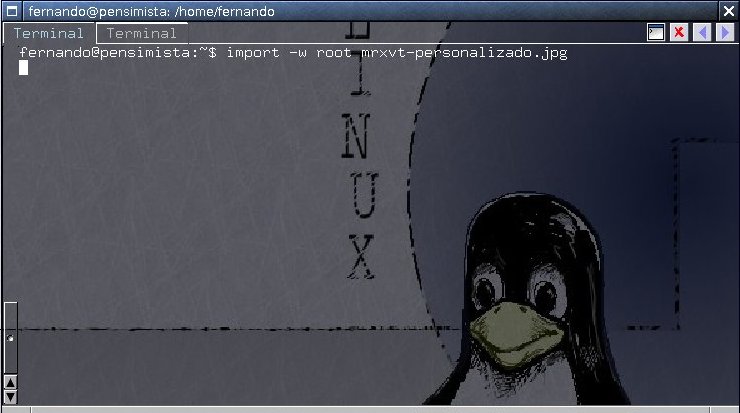Go to the previous tab with the left arrow
This screenshot has width=740, height=413.
702,33
